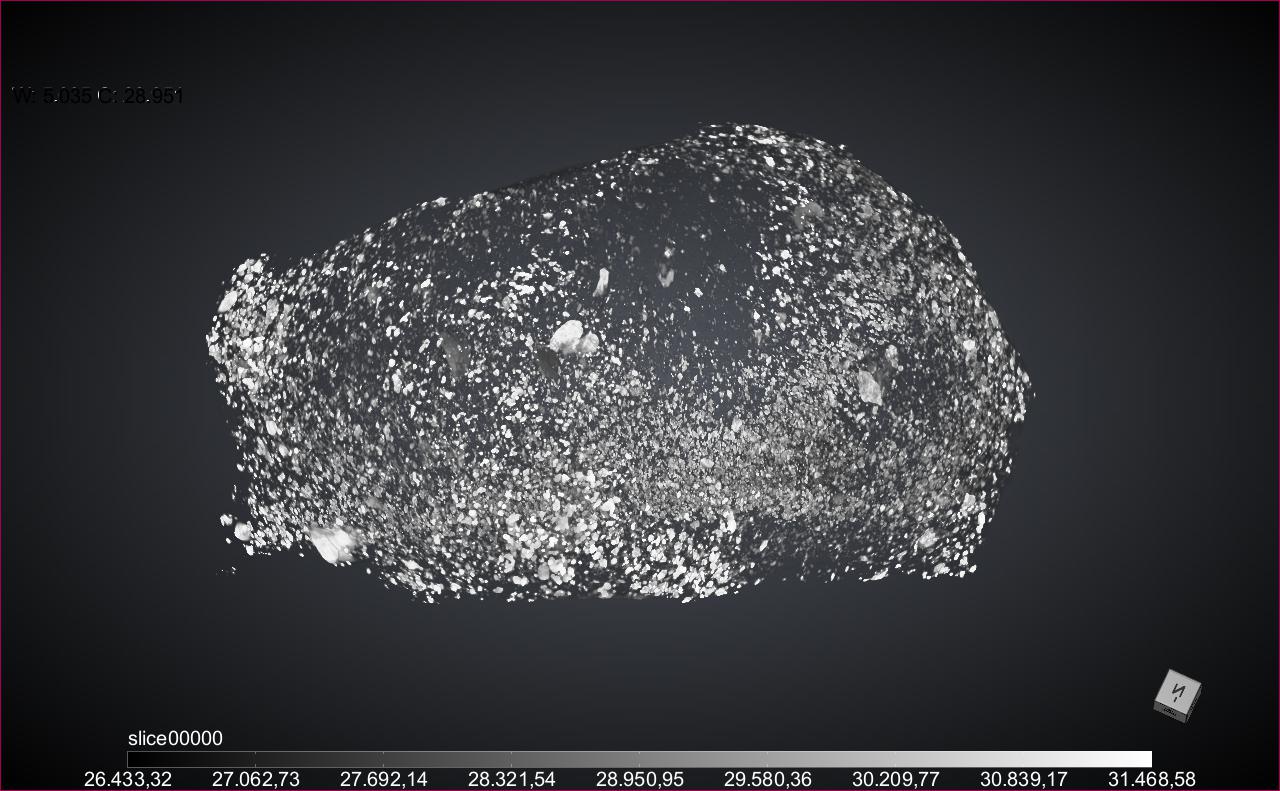Click the 28.950,95 midpoint scale label
The image size is (1280, 791).
coord(639,779)
